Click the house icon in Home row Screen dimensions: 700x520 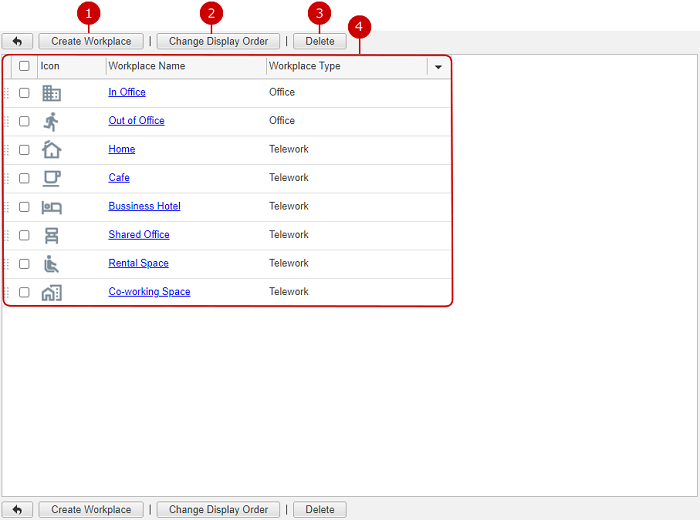coord(51,150)
